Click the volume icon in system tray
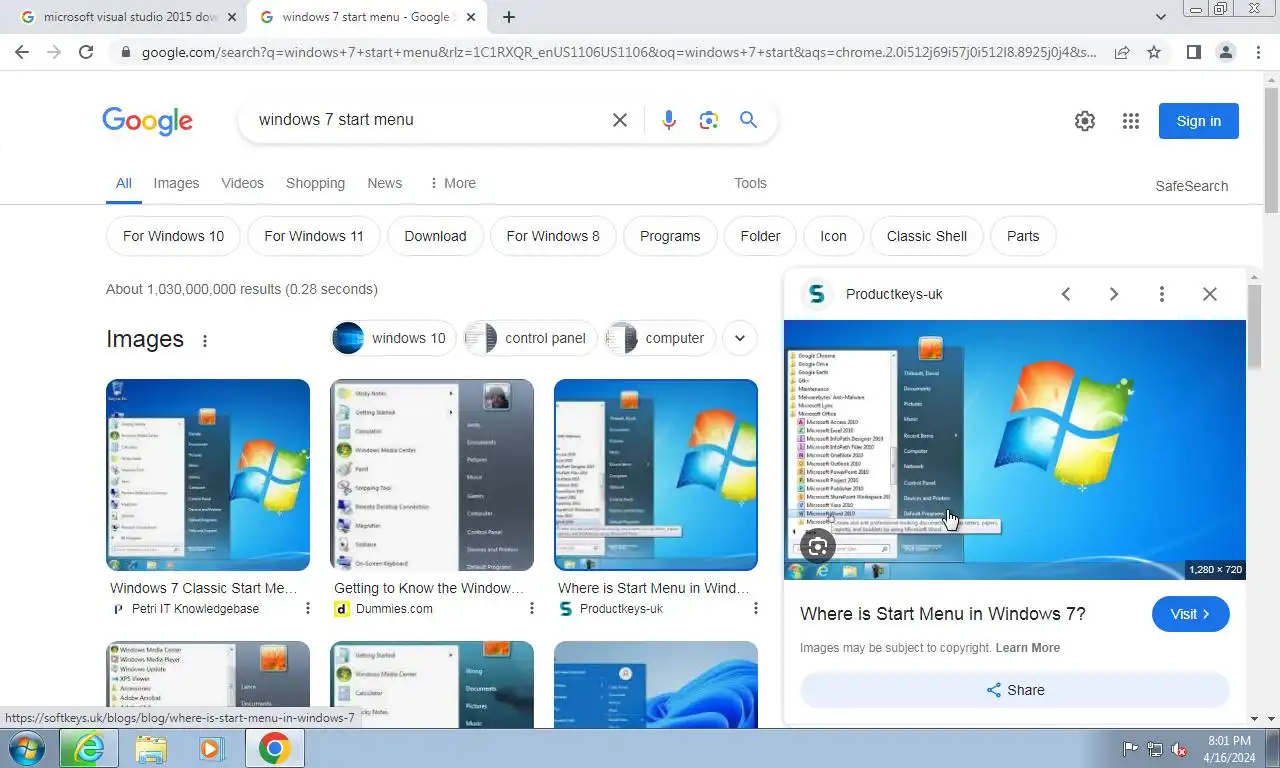The height and width of the screenshot is (768, 1280). tap(1179, 749)
